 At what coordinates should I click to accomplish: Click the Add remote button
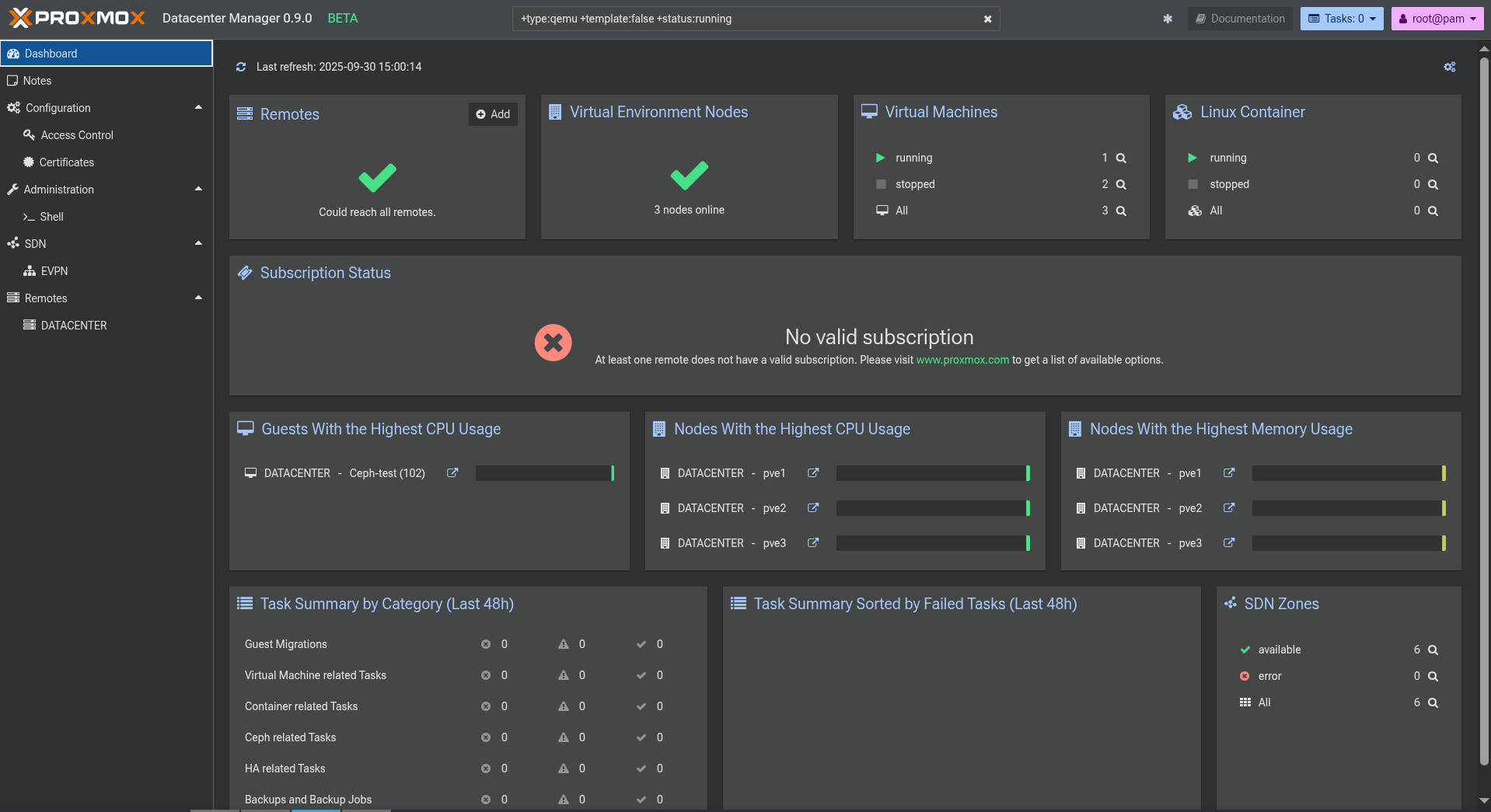point(493,114)
